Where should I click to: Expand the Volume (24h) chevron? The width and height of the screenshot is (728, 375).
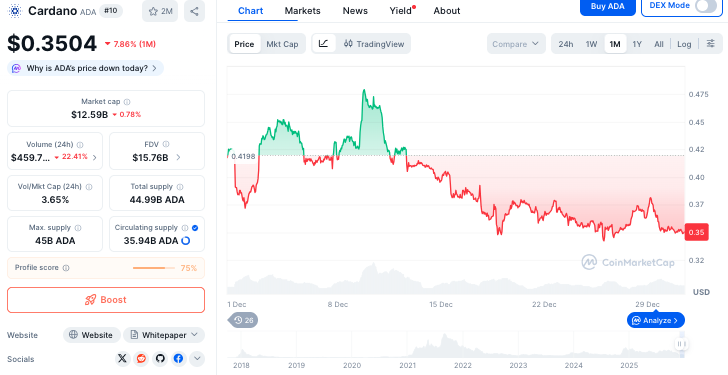click(x=95, y=158)
